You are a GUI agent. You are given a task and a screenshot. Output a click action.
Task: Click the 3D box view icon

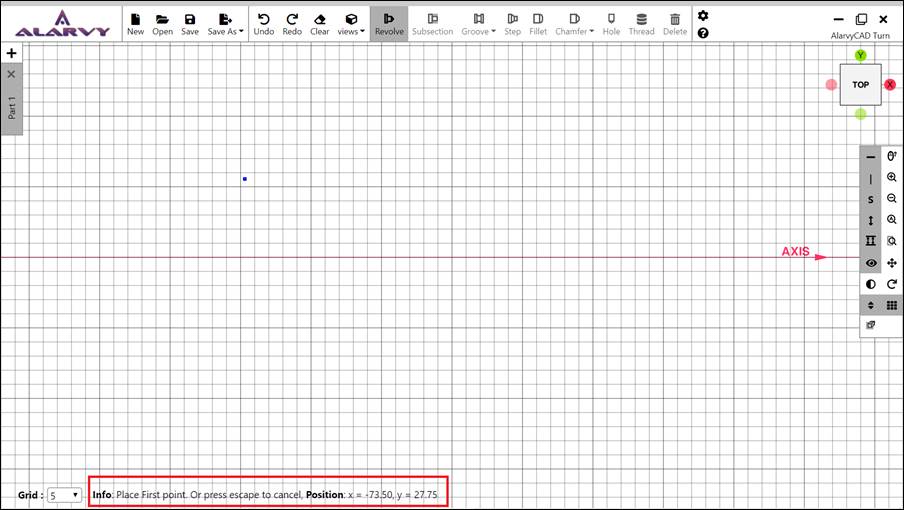871,326
